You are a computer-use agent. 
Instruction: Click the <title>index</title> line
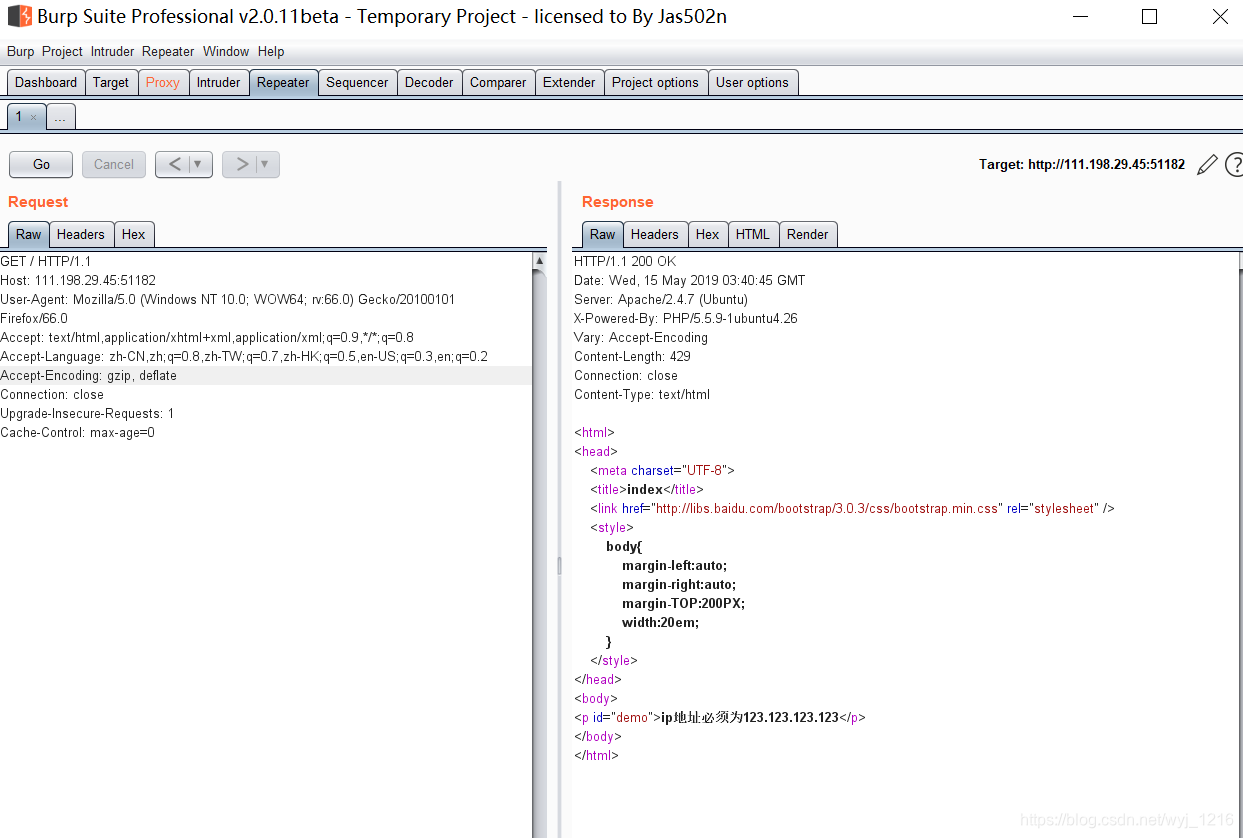pos(647,489)
